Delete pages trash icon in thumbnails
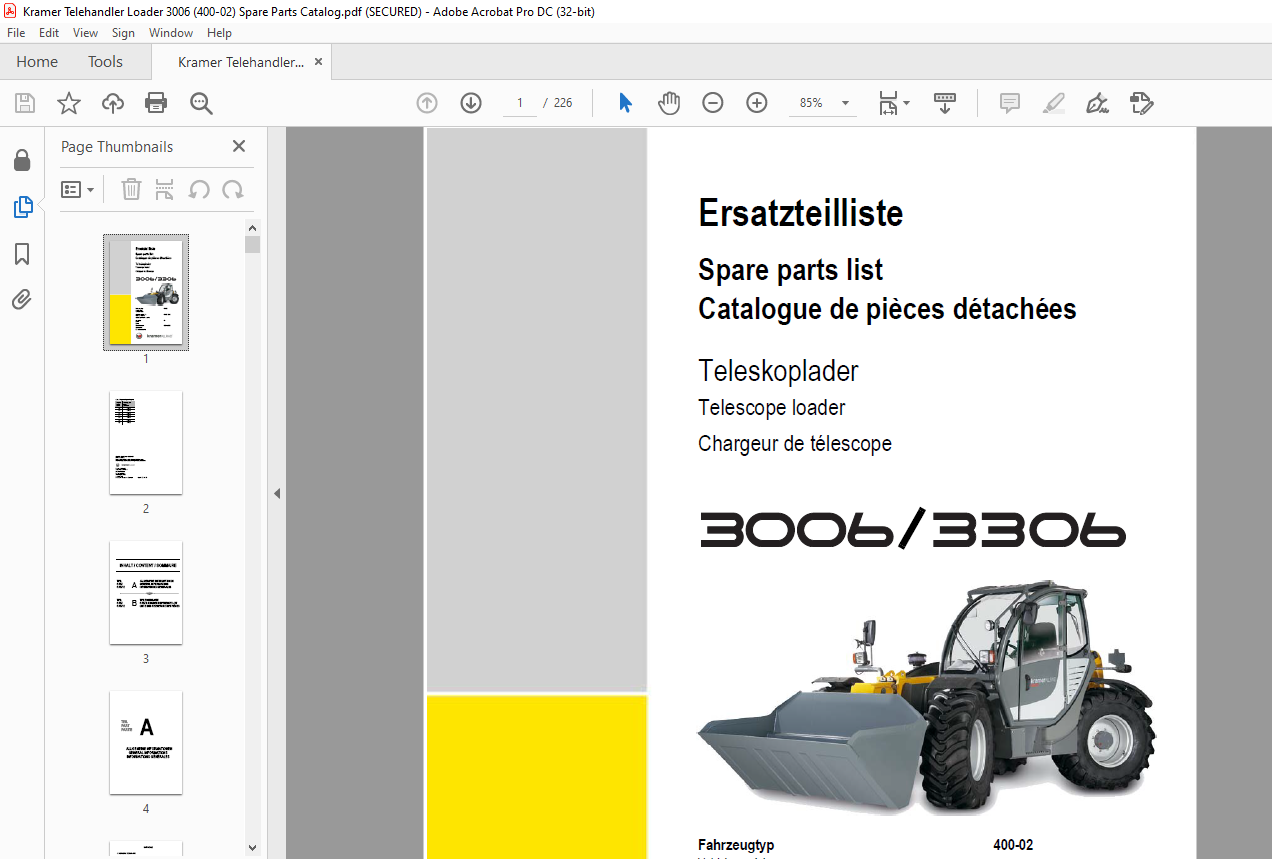This screenshot has width=1272, height=859. click(x=131, y=189)
